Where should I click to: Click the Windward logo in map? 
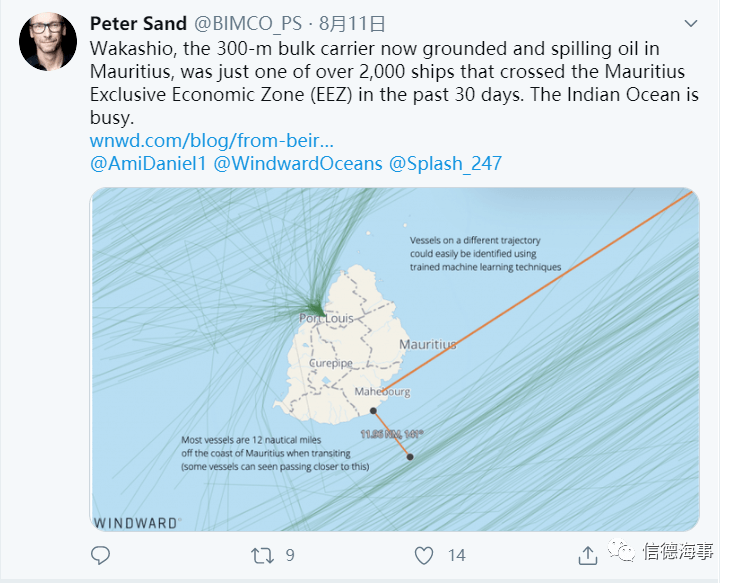pyautogui.click(x=136, y=523)
